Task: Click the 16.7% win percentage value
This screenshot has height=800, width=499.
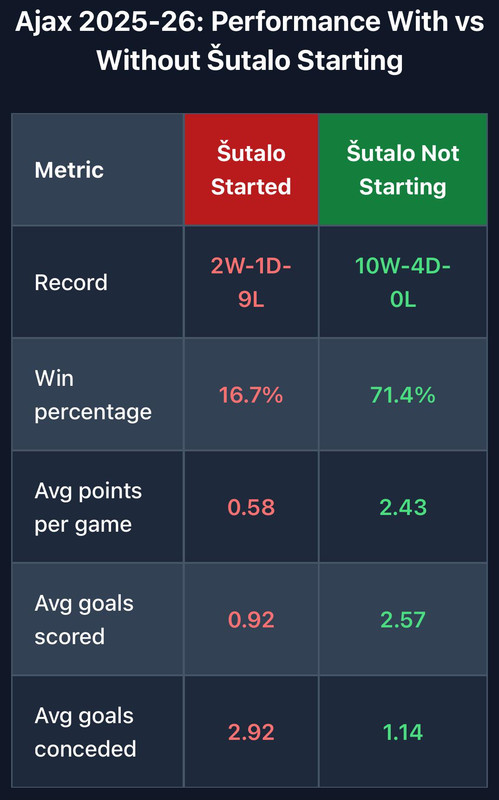Action: (x=251, y=395)
